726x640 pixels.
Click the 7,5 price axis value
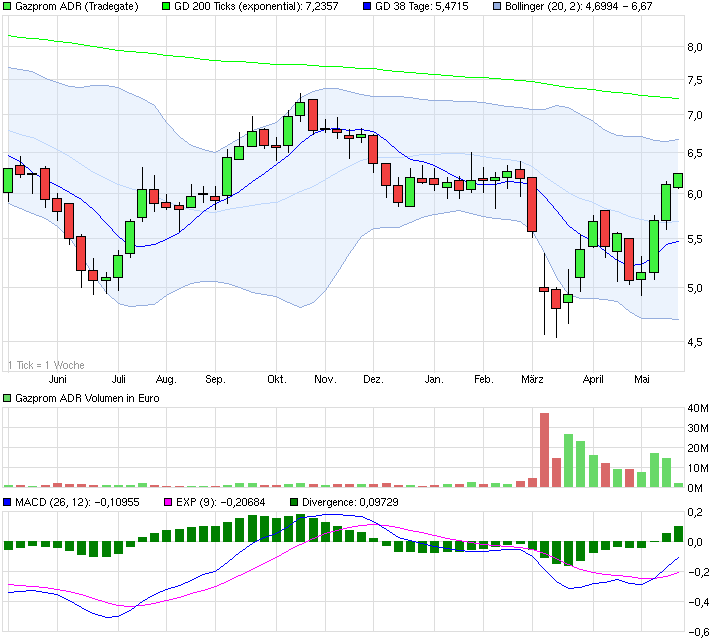(695, 81)
